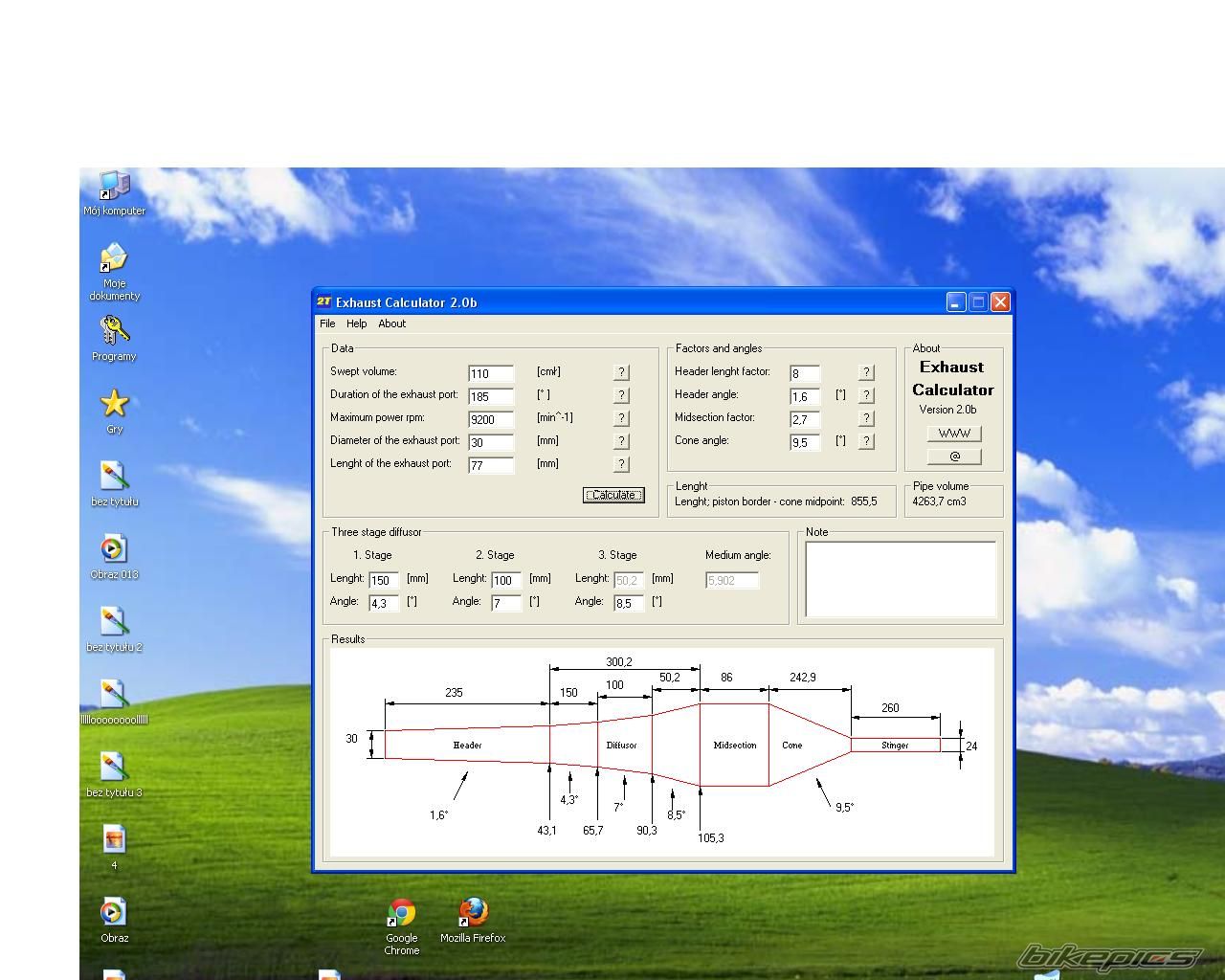Click help '?' button for Swept volume
Viewport: 1225px width, 980px height.
tap(621, 372)
